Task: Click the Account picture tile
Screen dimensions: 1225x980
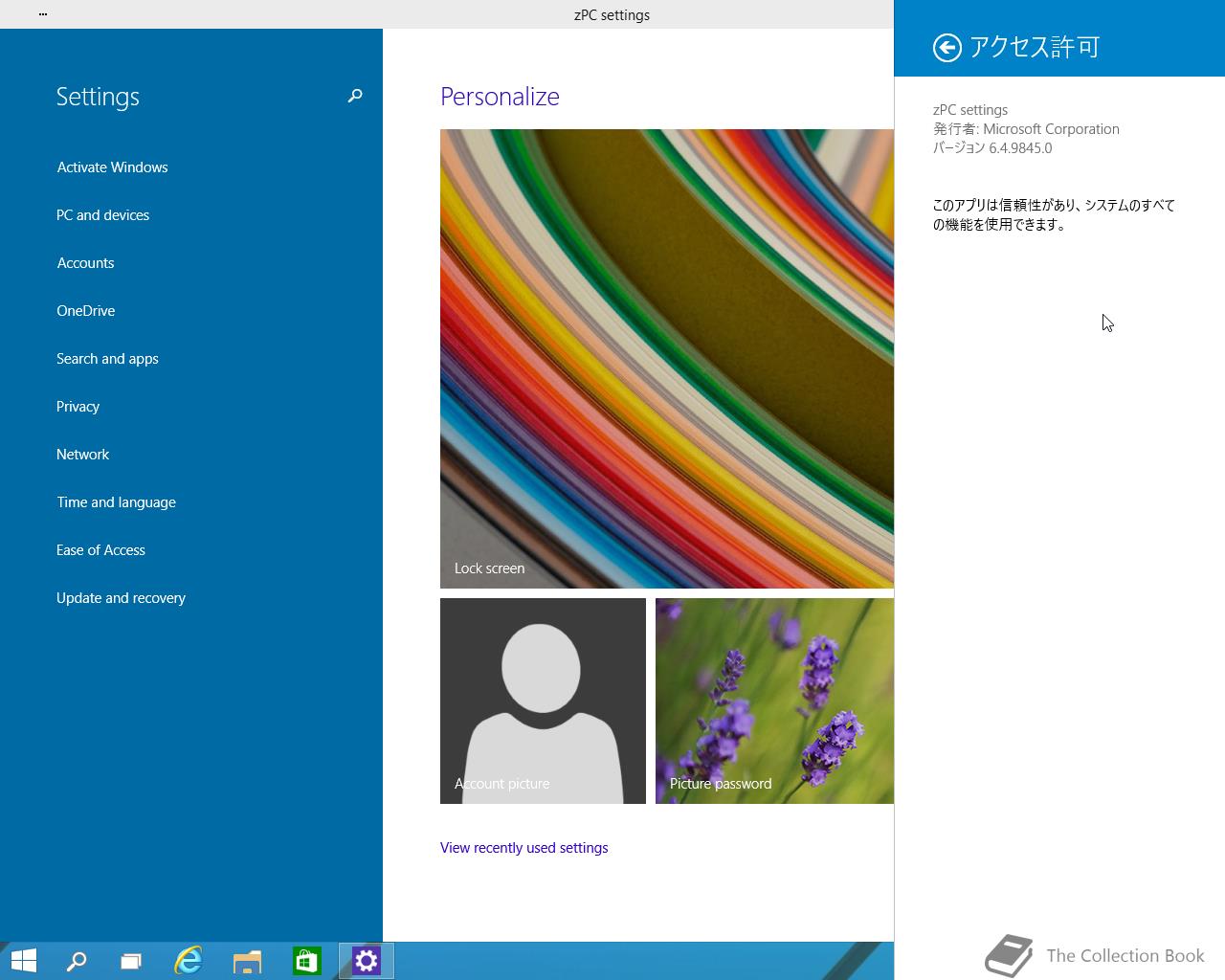Action: (543, 701)
